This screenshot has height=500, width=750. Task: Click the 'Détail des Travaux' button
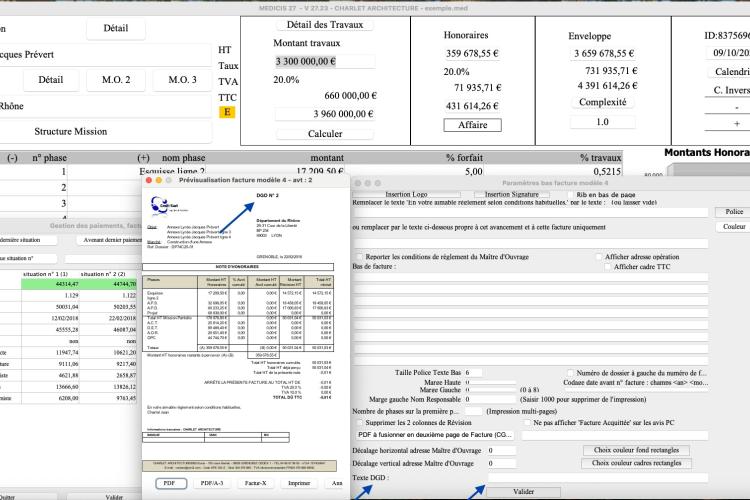[x=325, y=25]
